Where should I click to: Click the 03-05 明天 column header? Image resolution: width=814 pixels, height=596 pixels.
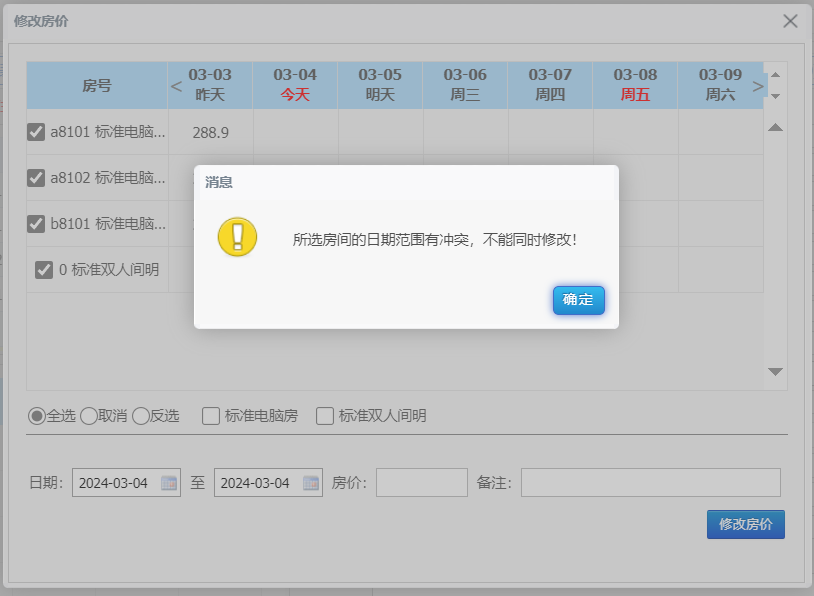tap(381, 85)
